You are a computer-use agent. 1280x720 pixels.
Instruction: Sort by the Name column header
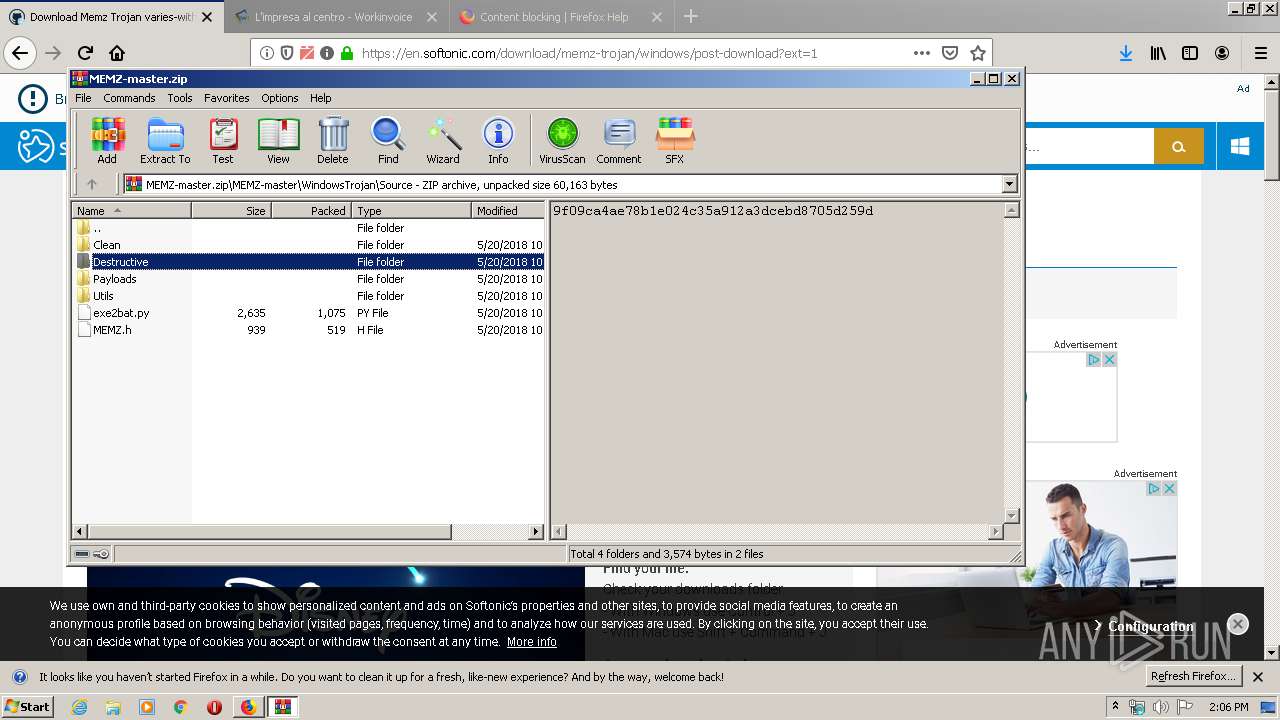click(131, 210)
